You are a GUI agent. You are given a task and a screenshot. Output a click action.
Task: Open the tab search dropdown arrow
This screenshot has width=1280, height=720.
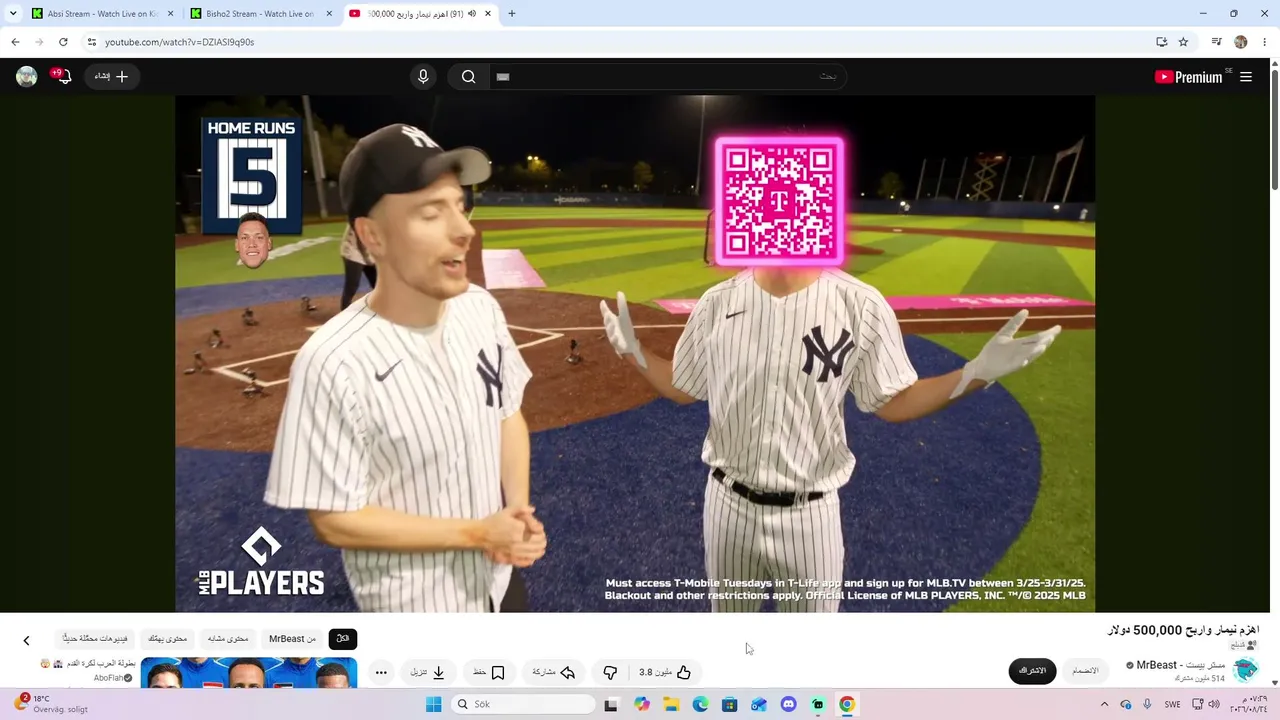(12, 14)
